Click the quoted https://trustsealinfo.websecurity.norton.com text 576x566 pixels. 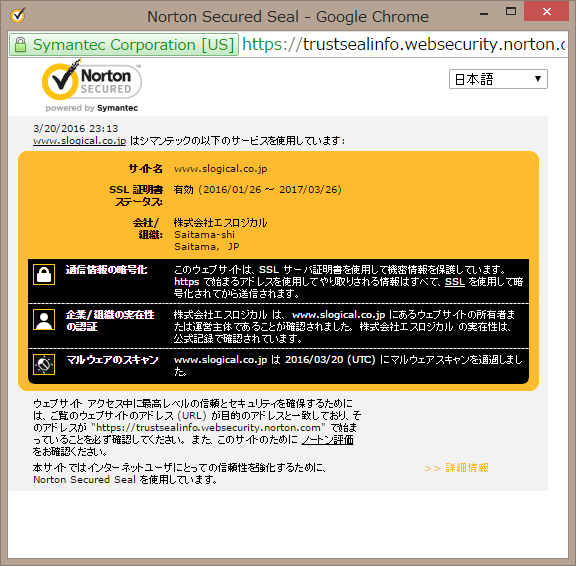(x=208, y=428)
